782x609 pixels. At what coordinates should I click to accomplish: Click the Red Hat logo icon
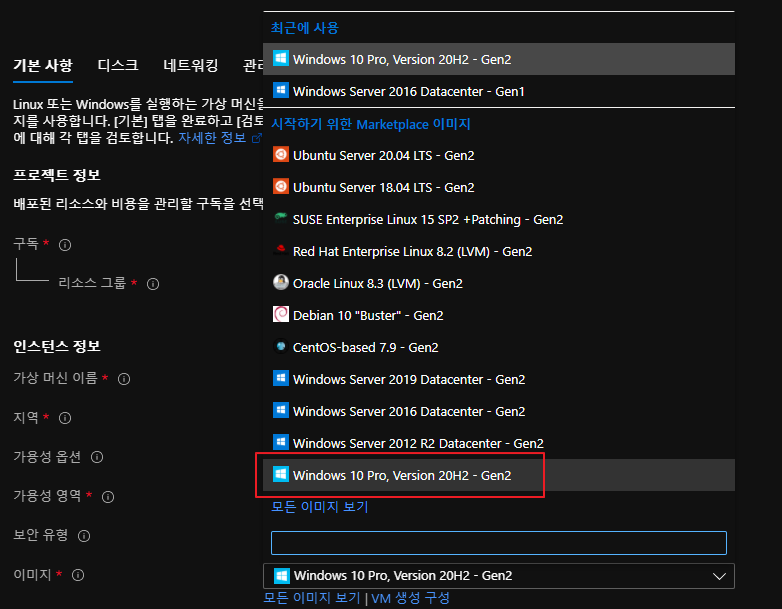point(281,249)
